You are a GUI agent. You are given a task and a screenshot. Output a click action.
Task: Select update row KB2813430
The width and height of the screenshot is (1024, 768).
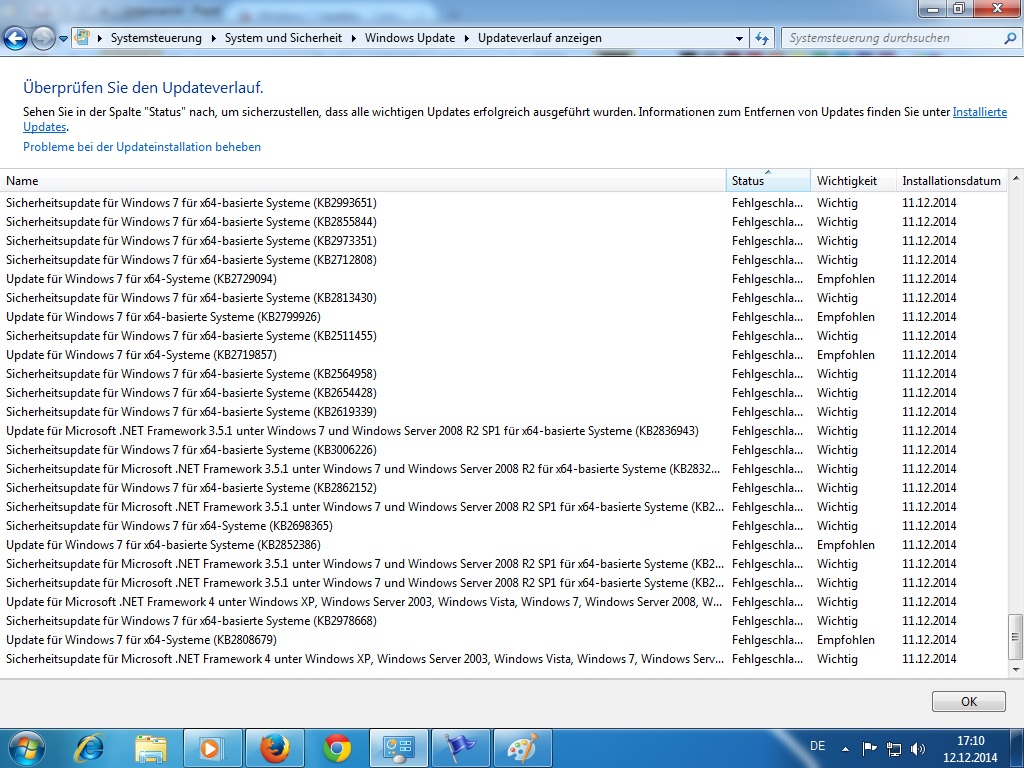504,298
